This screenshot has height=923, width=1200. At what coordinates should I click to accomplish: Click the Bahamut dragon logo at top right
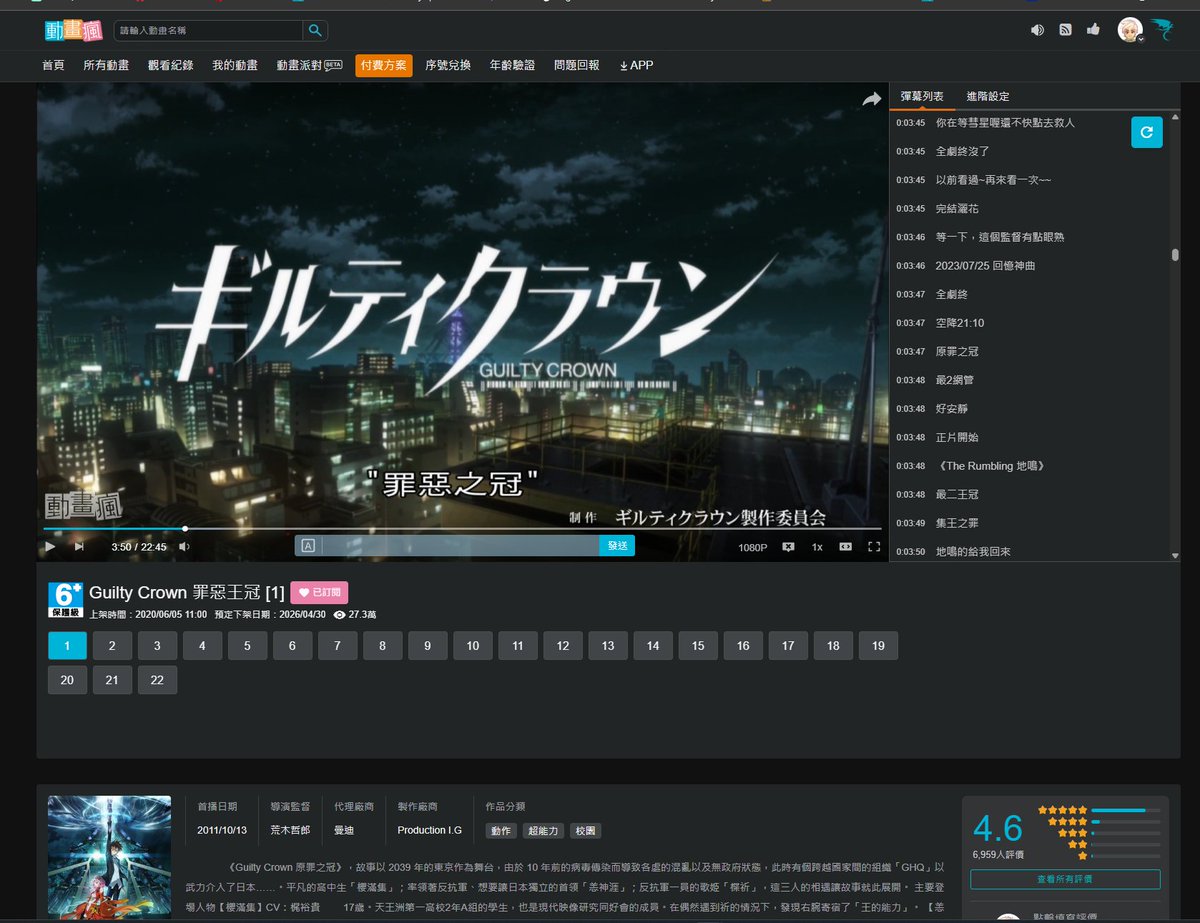click(1163, 29)
